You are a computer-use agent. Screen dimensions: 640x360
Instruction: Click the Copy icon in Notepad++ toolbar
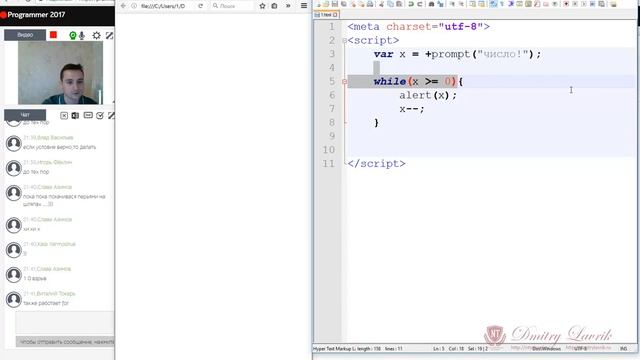coord(390,4)
